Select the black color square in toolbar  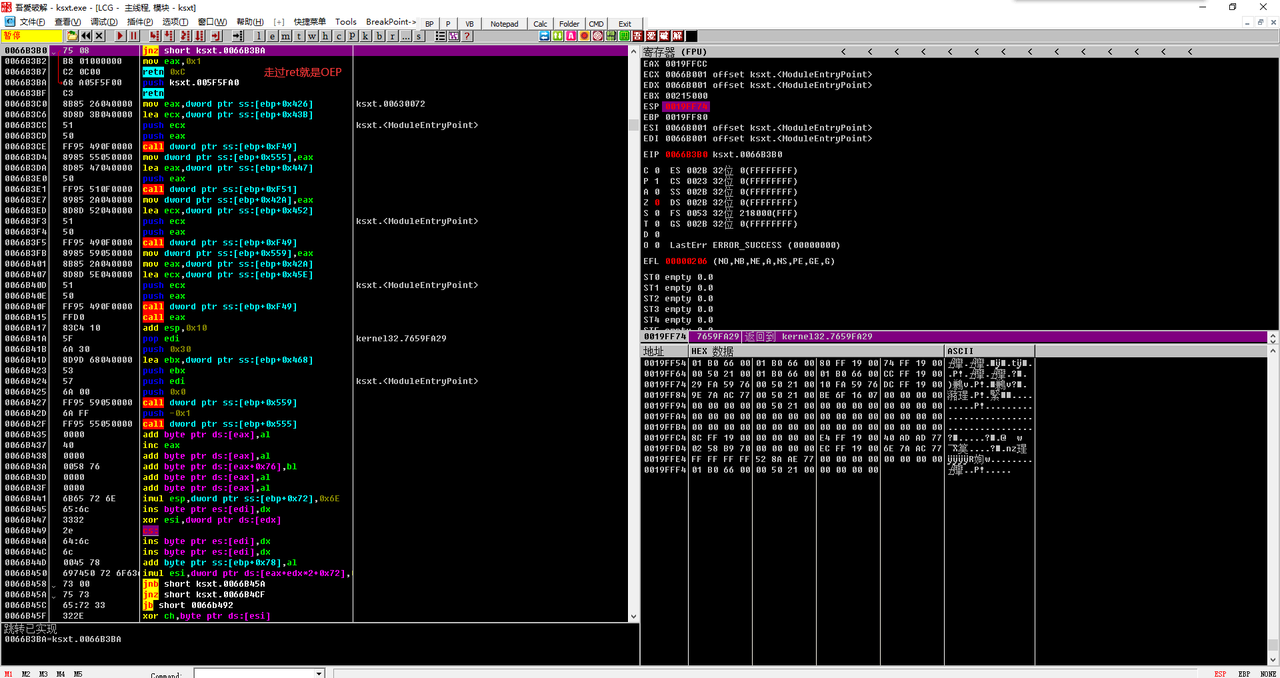pyautogui.click(x=692, y=36)
